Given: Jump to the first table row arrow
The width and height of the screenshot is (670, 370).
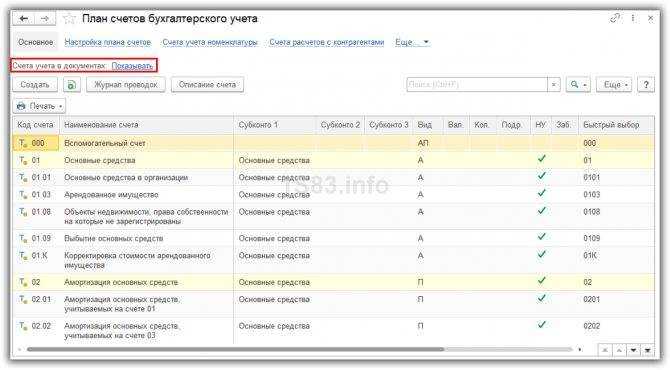Looking at the screenshot, I should (x=605, y=350).
